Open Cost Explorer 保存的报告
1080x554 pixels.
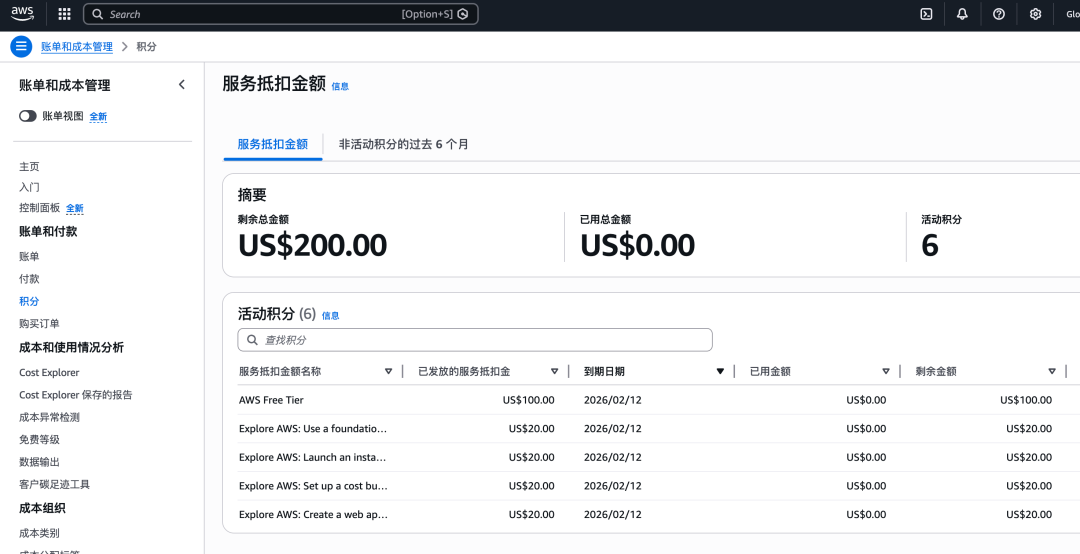(x=76, y=395)
